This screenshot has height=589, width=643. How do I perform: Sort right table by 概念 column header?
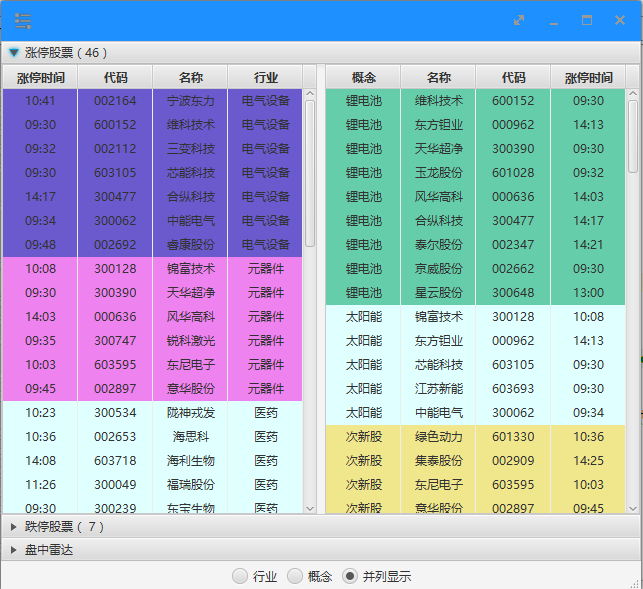[364, 78]
